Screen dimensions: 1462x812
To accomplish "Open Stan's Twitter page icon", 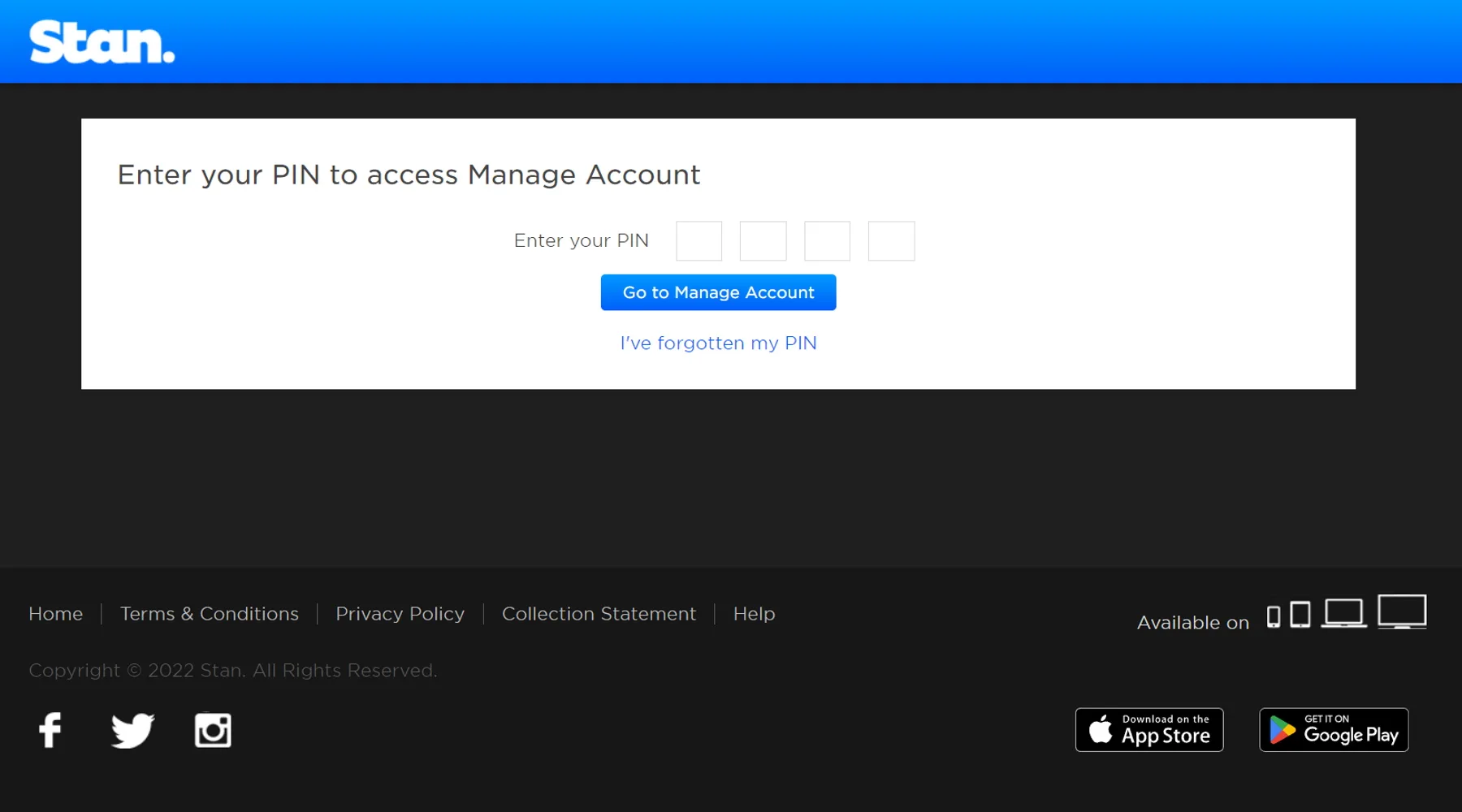I will [132, 730].
